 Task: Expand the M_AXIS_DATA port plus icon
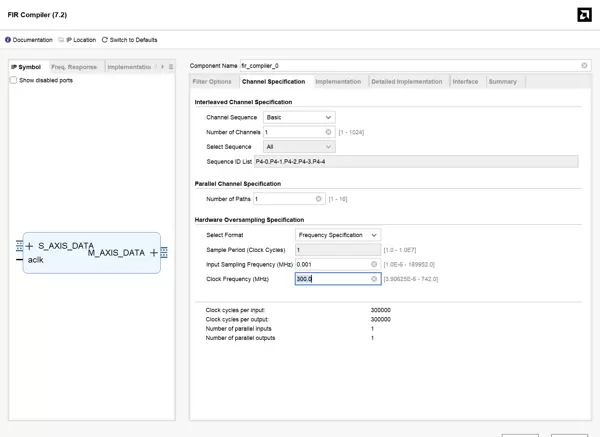(x=154, y=253)
